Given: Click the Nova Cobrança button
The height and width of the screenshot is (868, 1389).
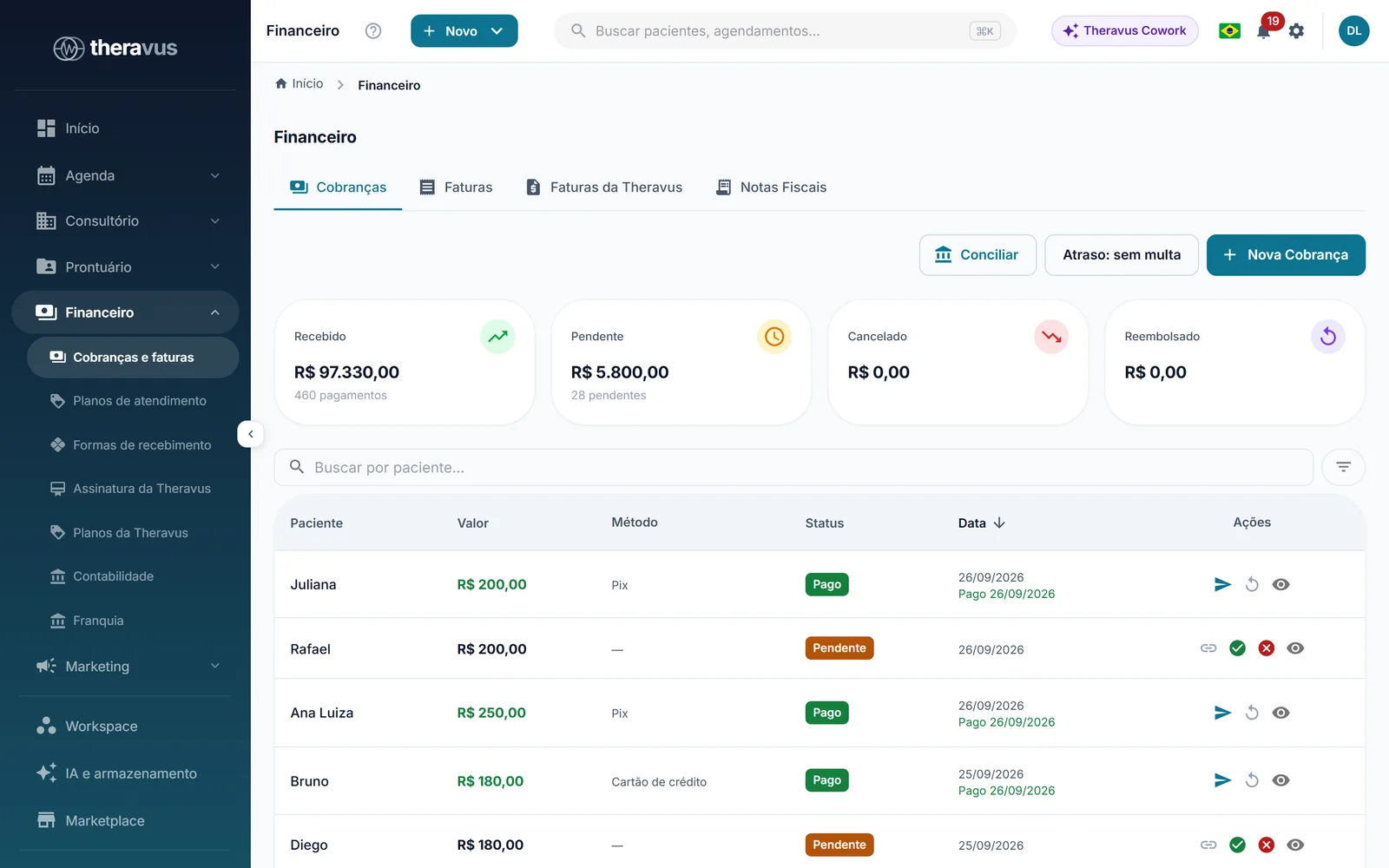Looking at the screenshot, I should click(x=1286, y=254).
